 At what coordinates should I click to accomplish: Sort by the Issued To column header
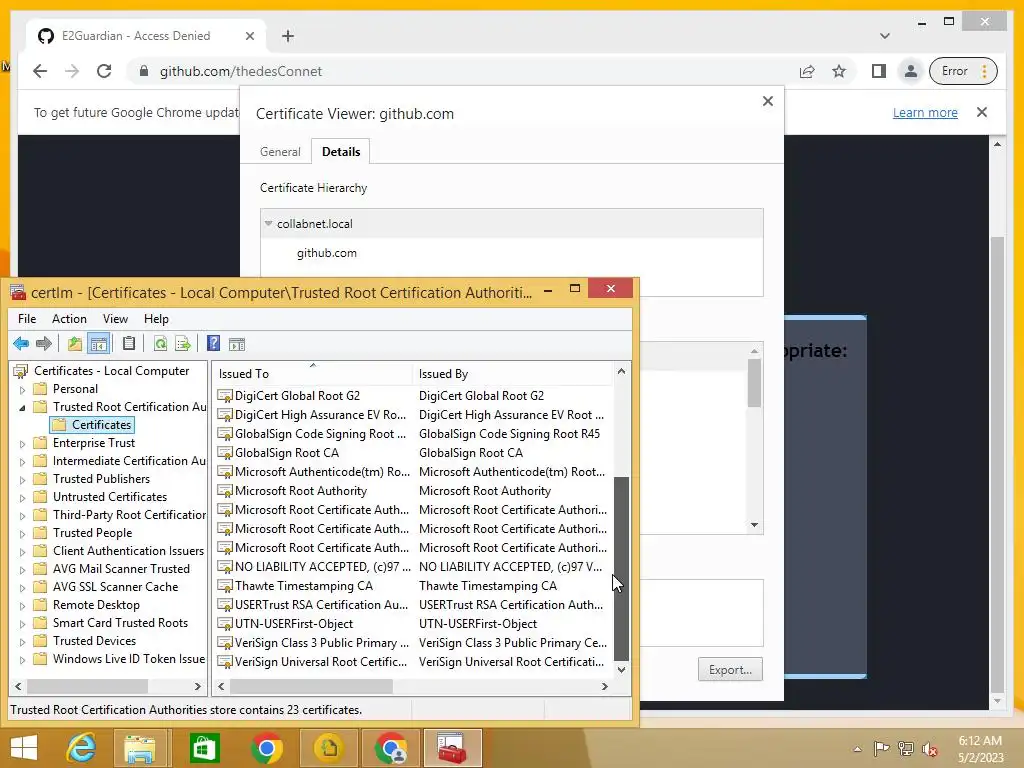[x=312, y=374]
